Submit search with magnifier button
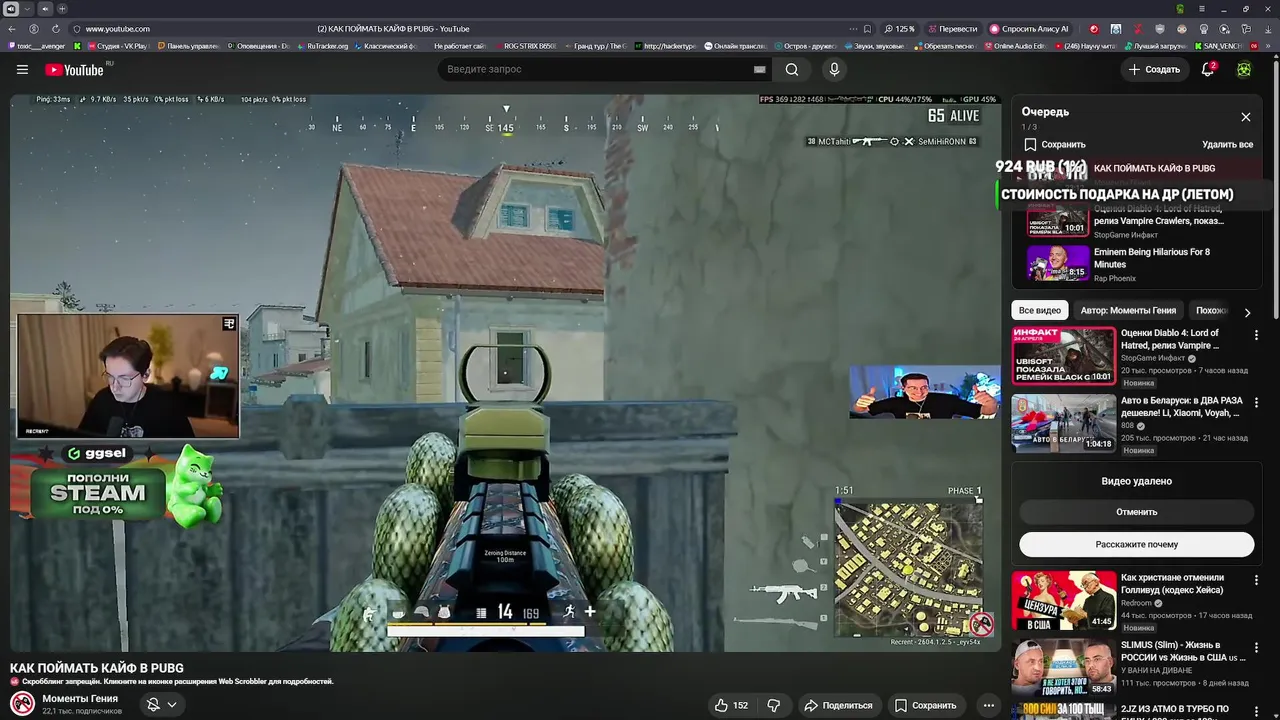Viewport: 1280px width, 720px height. click(x=792, y=69)
